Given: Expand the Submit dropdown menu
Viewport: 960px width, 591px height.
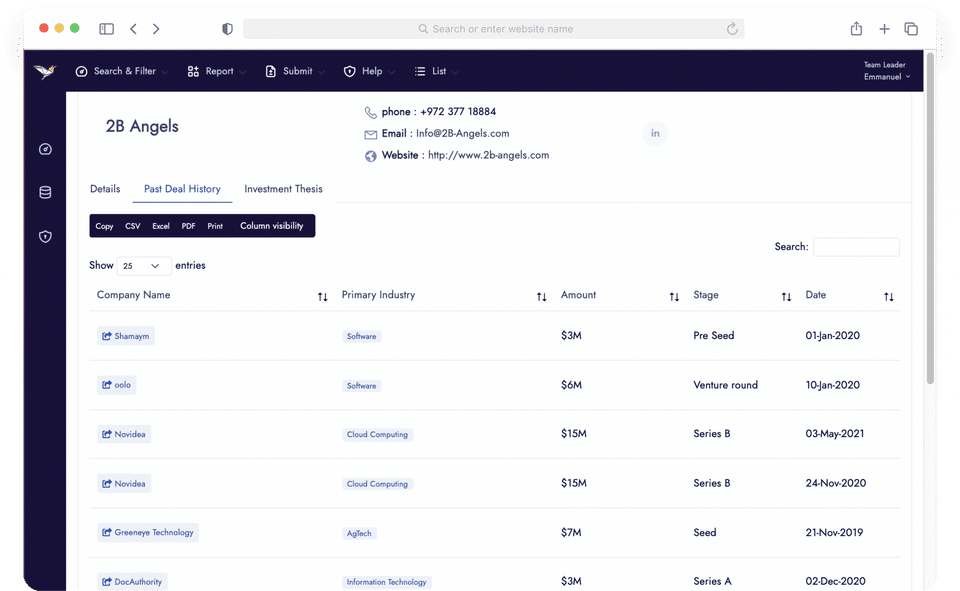Looking at the screenshot, I should click(x=294, y=72).
